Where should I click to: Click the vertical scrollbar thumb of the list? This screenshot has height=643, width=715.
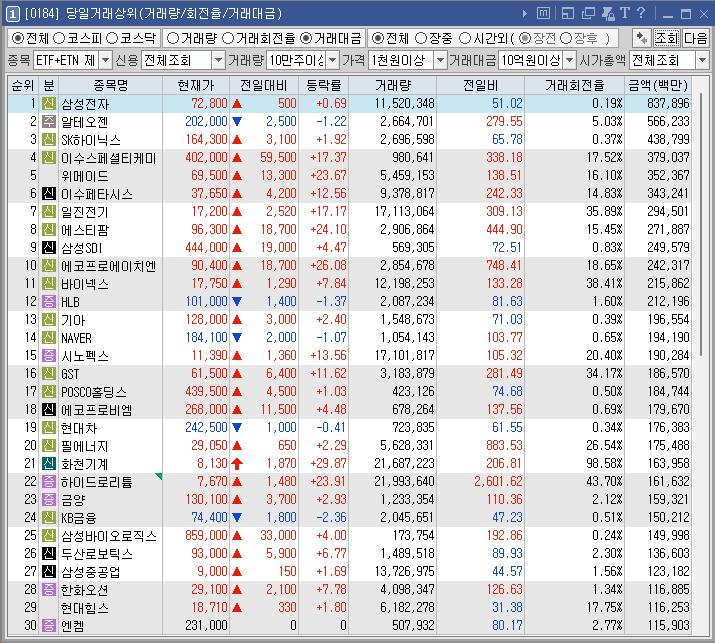point(701,223)
